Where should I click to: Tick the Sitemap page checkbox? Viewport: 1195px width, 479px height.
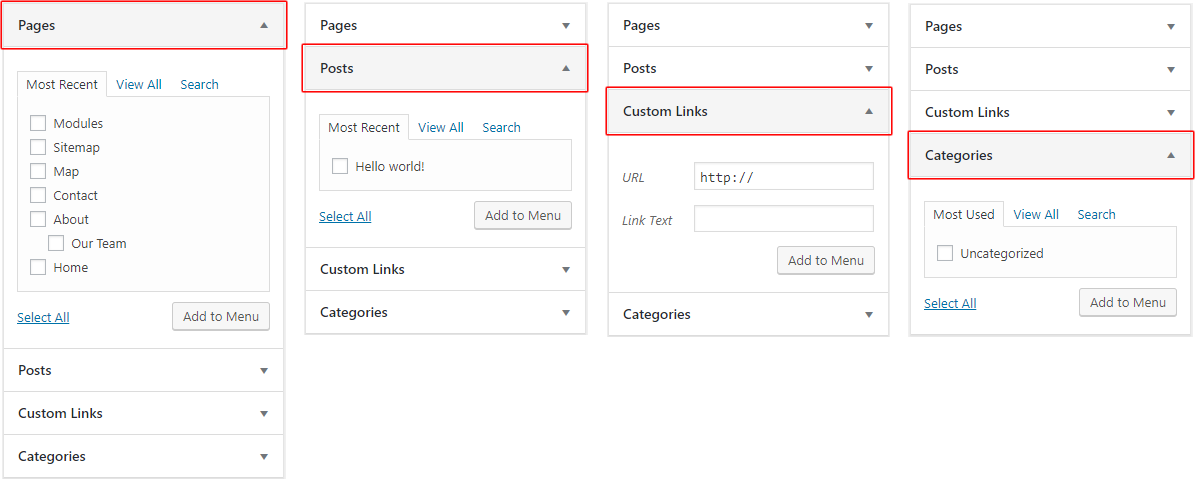(x=38, y=148)
